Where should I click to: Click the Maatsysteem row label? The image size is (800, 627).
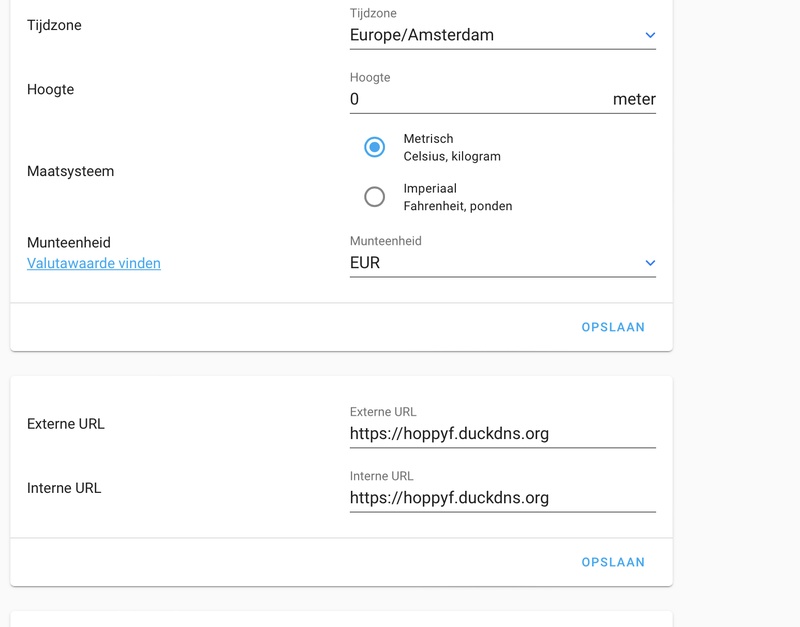click(x=71, y=171)
